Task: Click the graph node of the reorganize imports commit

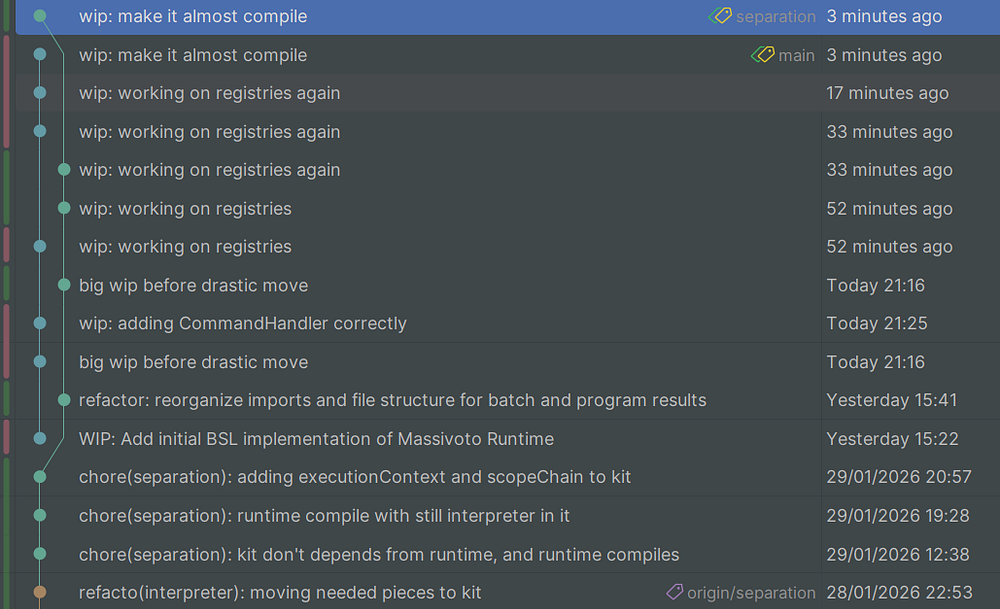Action: [x=64, y=400]
